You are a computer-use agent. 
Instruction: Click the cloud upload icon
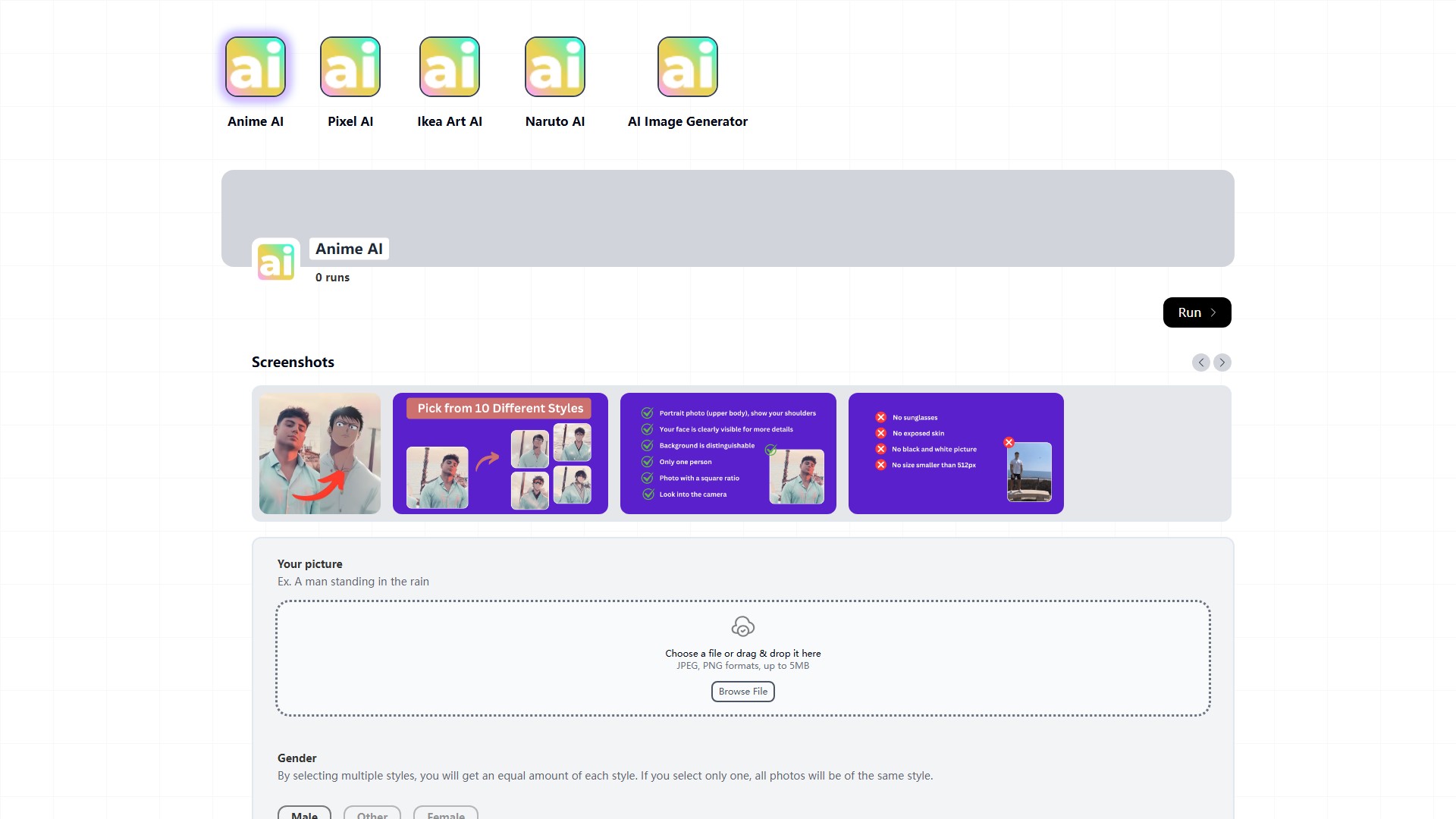(x=743, y=626)
